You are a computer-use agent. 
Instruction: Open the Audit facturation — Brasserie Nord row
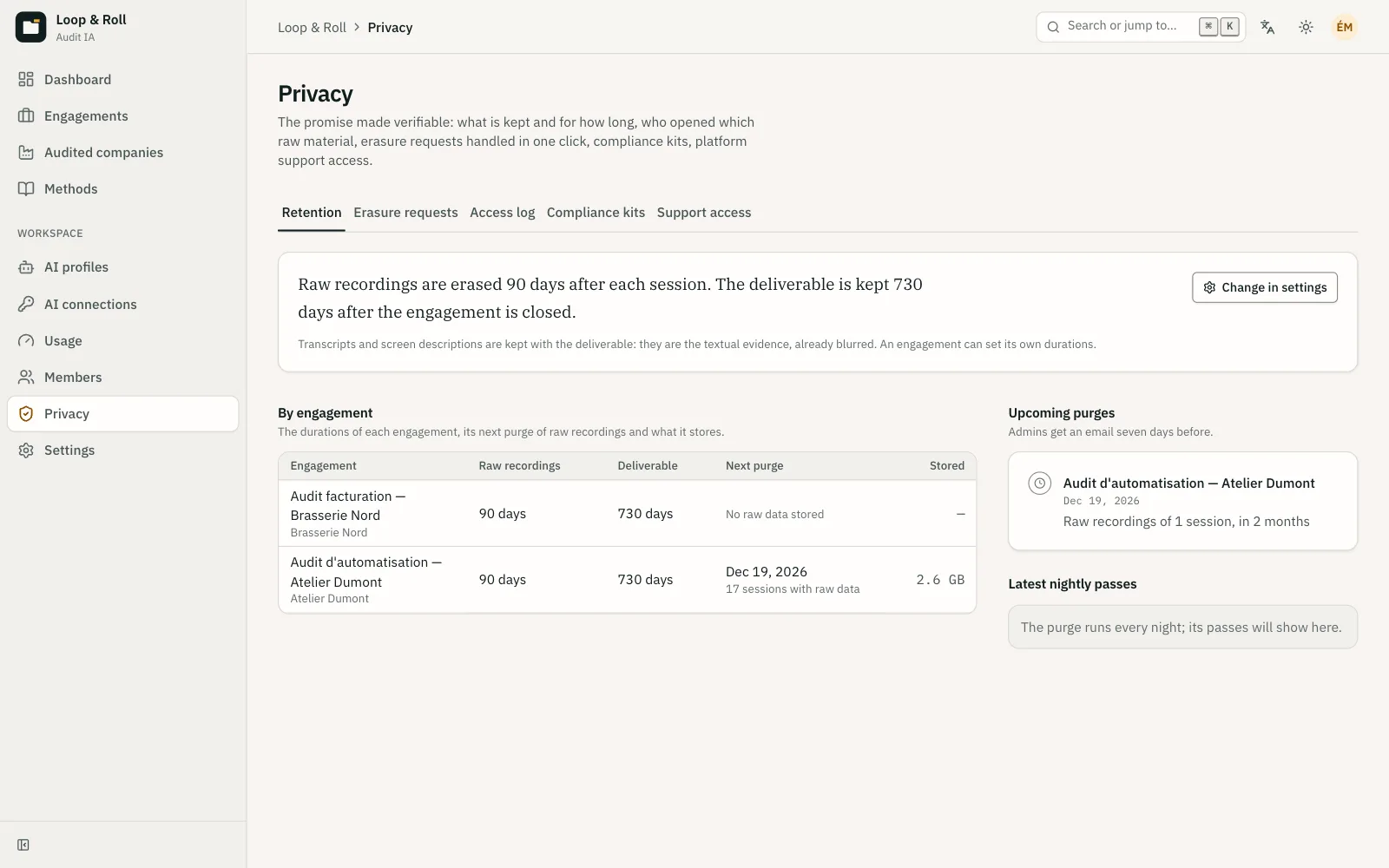[x=627, y=514]
